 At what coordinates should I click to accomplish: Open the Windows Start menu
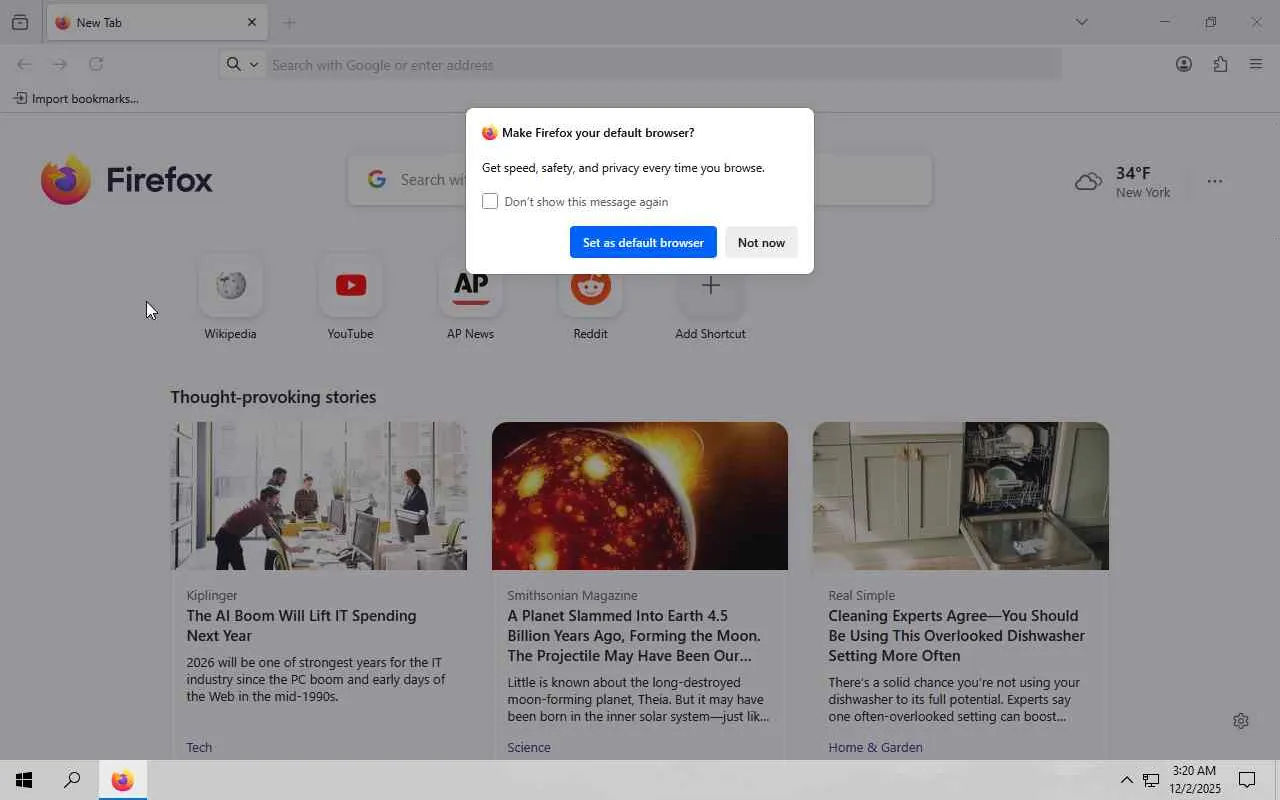click(x=24, y=780)
